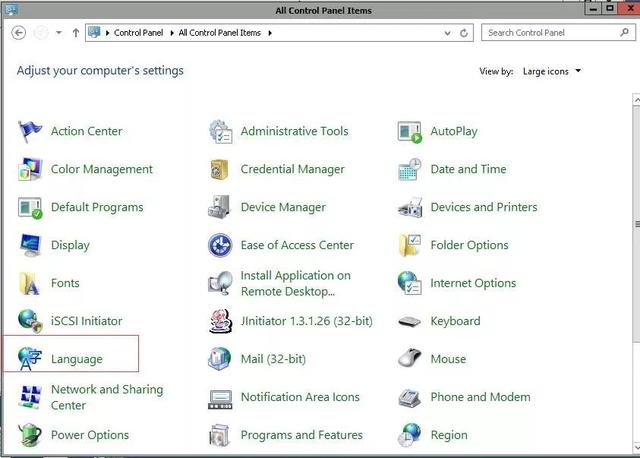Click the Action Center link text
This screenshot has height=458, width=640.
pos(87,131)
